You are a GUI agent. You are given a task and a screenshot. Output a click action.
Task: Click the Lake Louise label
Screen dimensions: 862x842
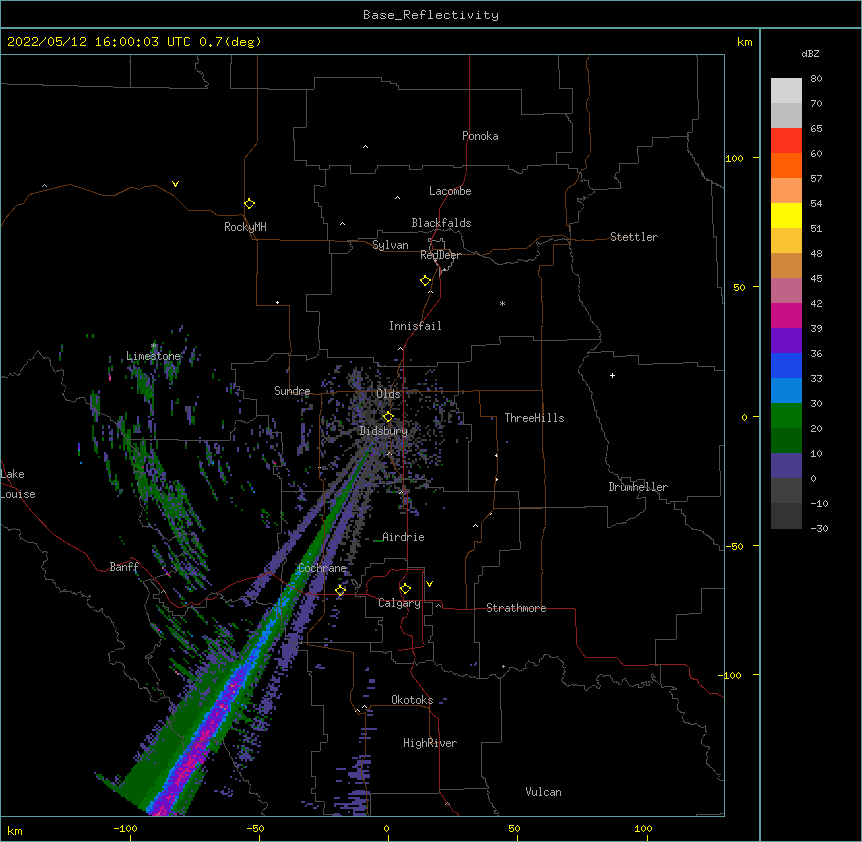pyautogui.click(x=18, y=484)
